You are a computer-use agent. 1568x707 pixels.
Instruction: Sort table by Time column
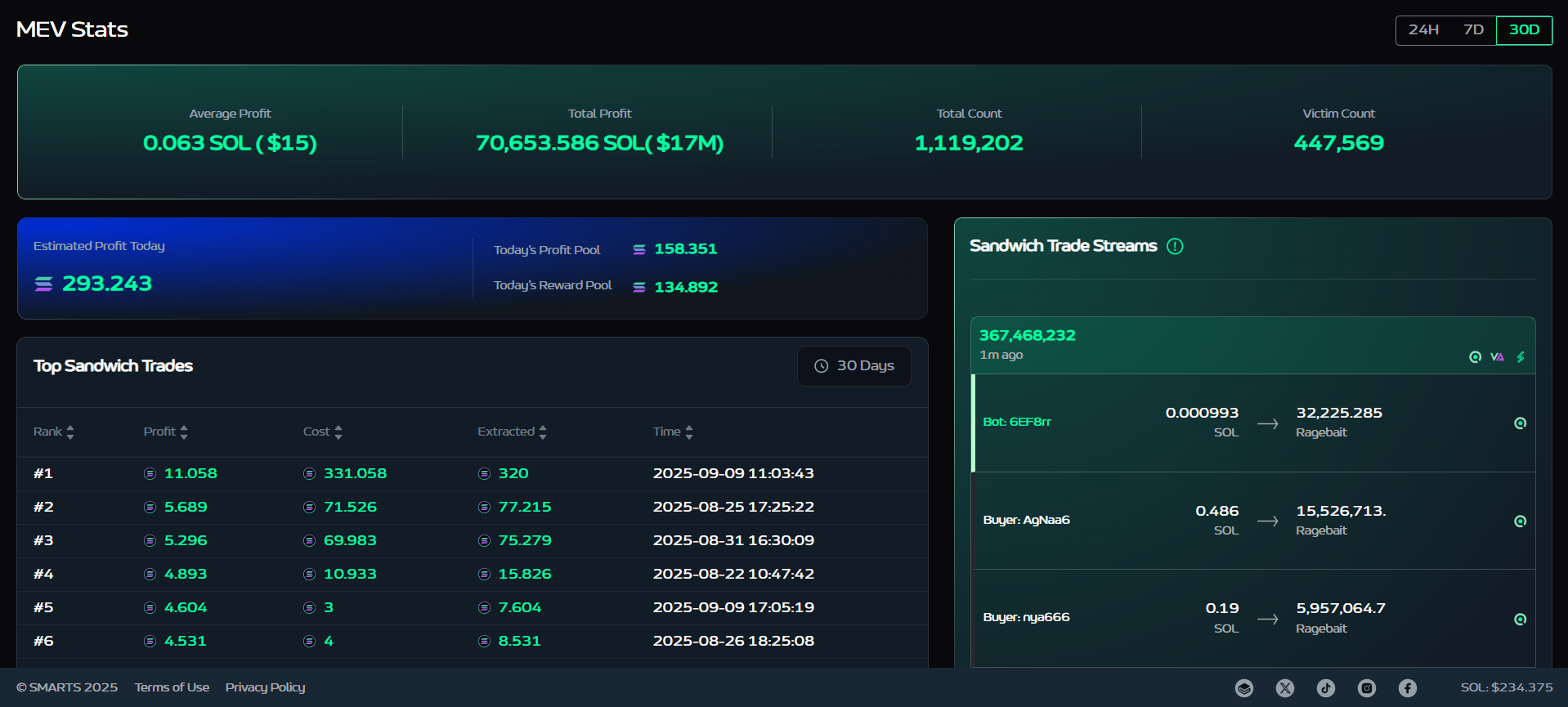[x=673, y=432]
